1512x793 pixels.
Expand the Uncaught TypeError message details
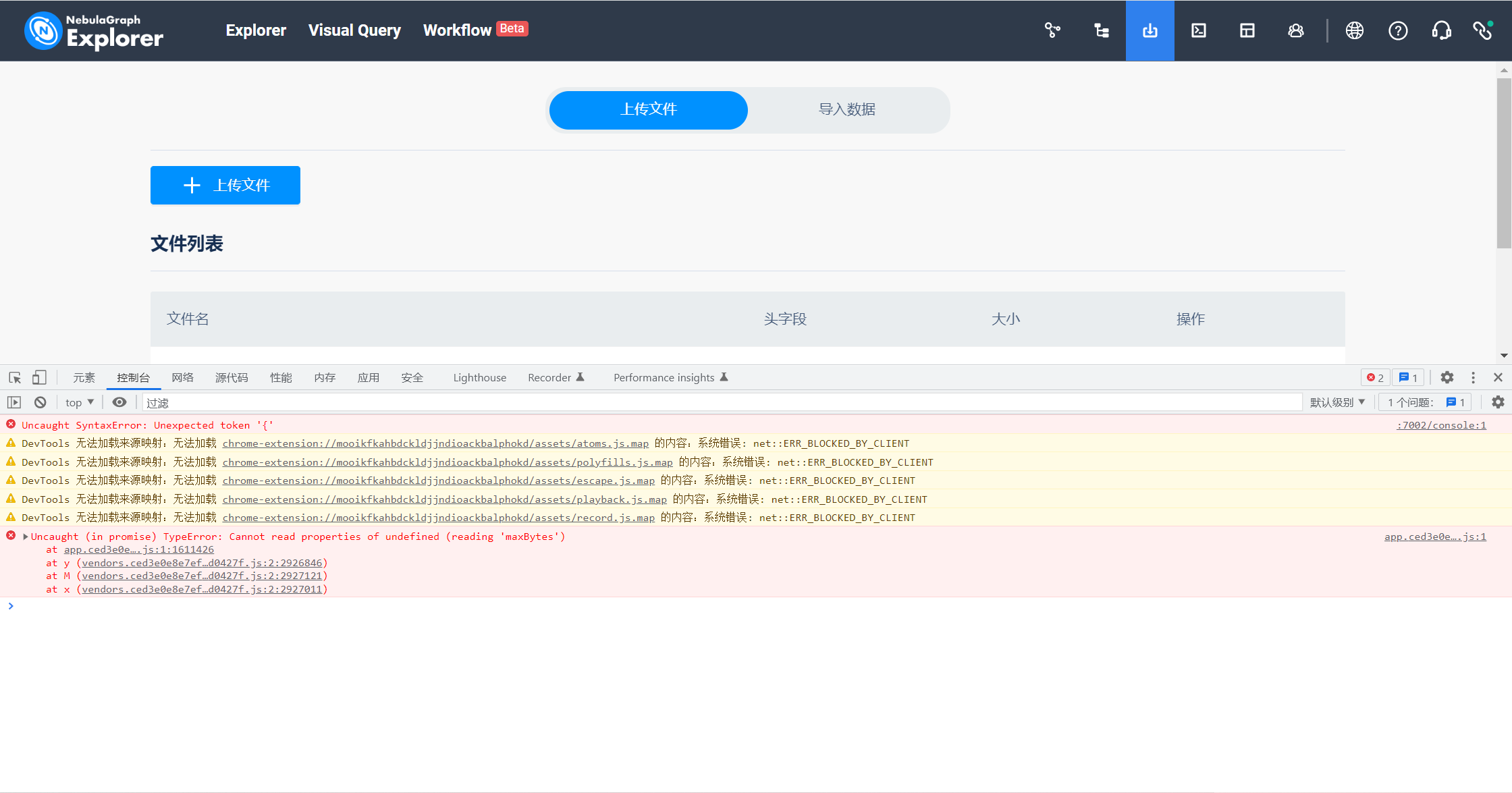point(25,537)
